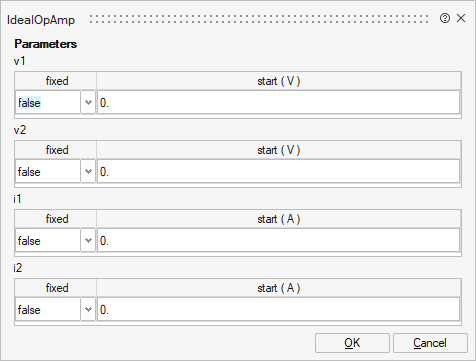The image size is (476, 361).
Task: Confirm with the OK button
Action: point(352,343)
